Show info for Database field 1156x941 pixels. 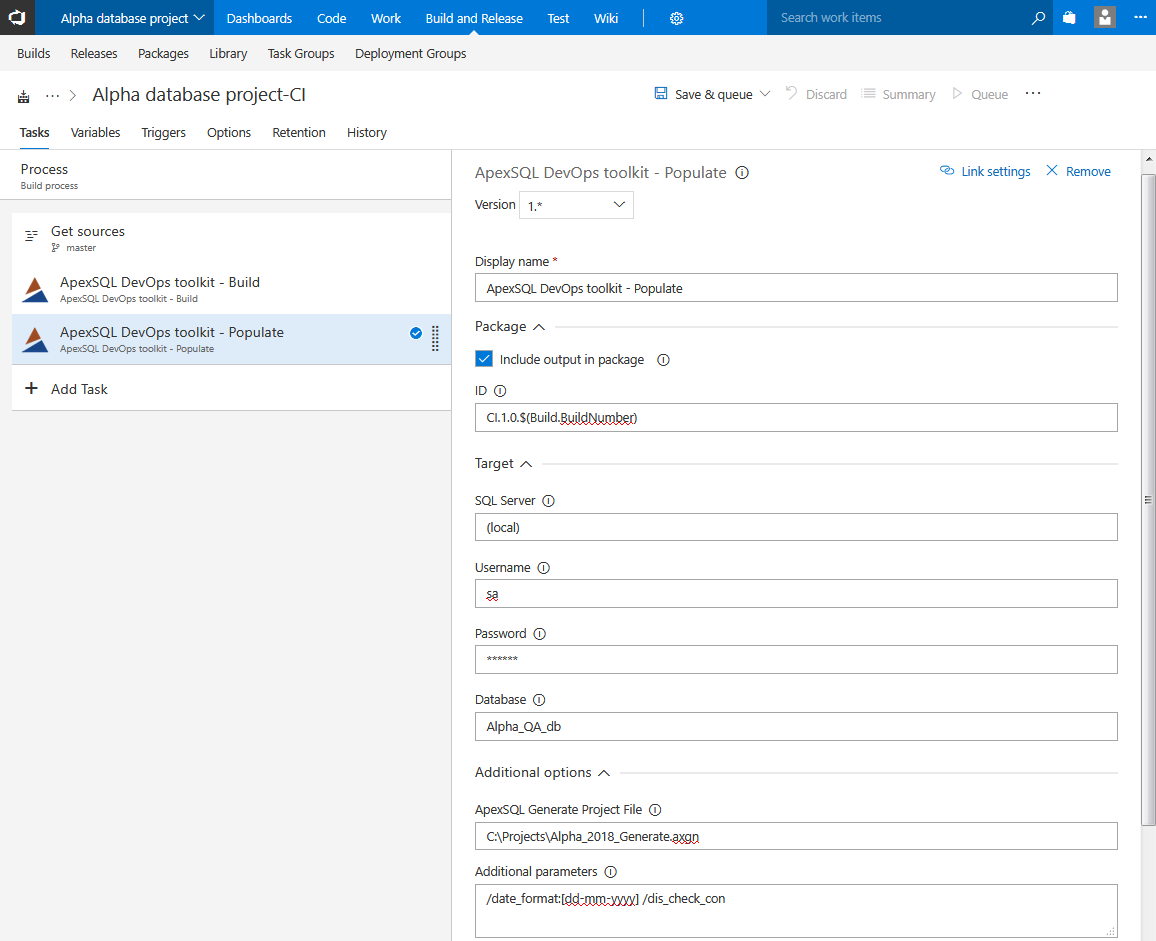point(539,700)
